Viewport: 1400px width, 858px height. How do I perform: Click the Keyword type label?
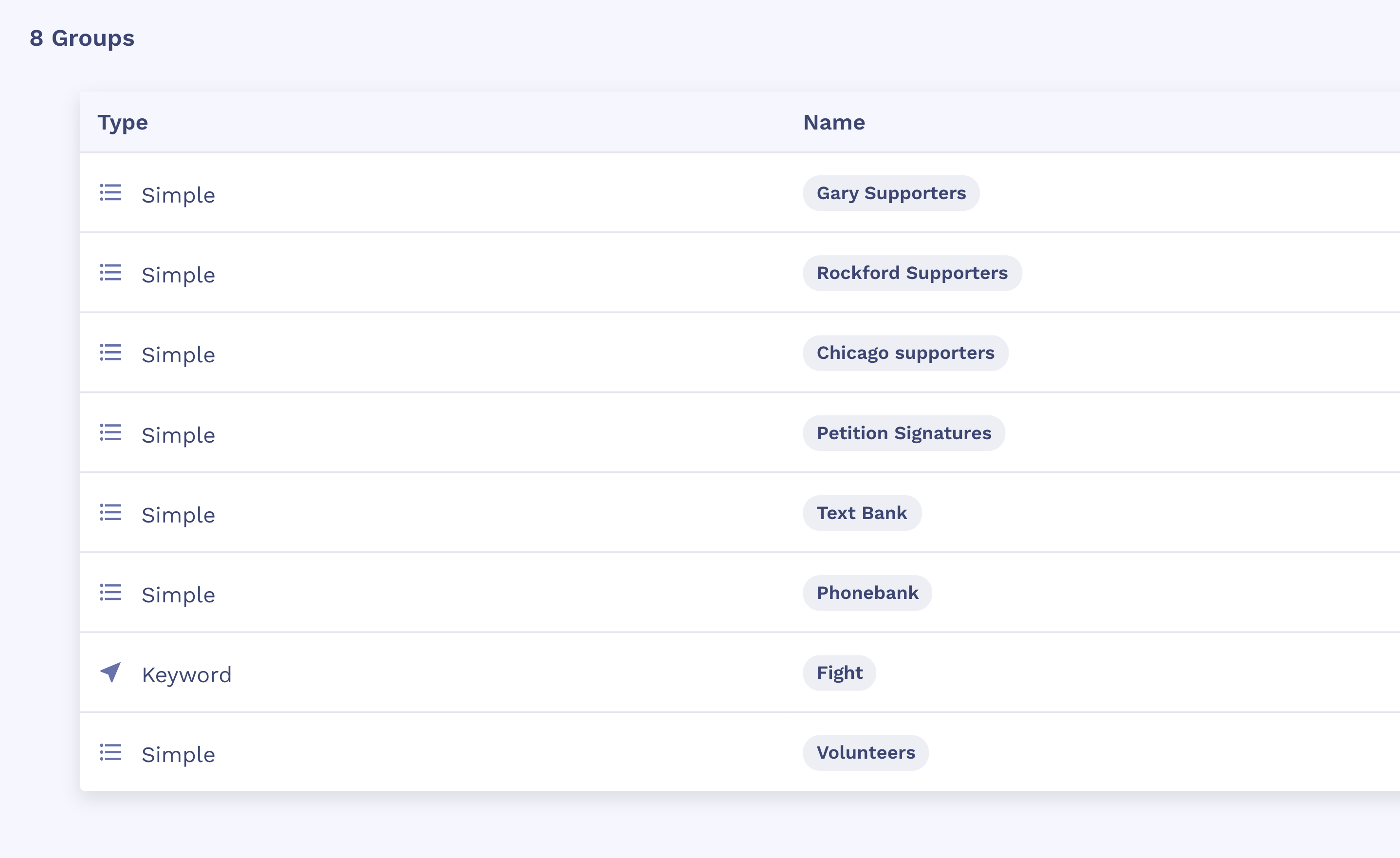click(x=186, y=675)
